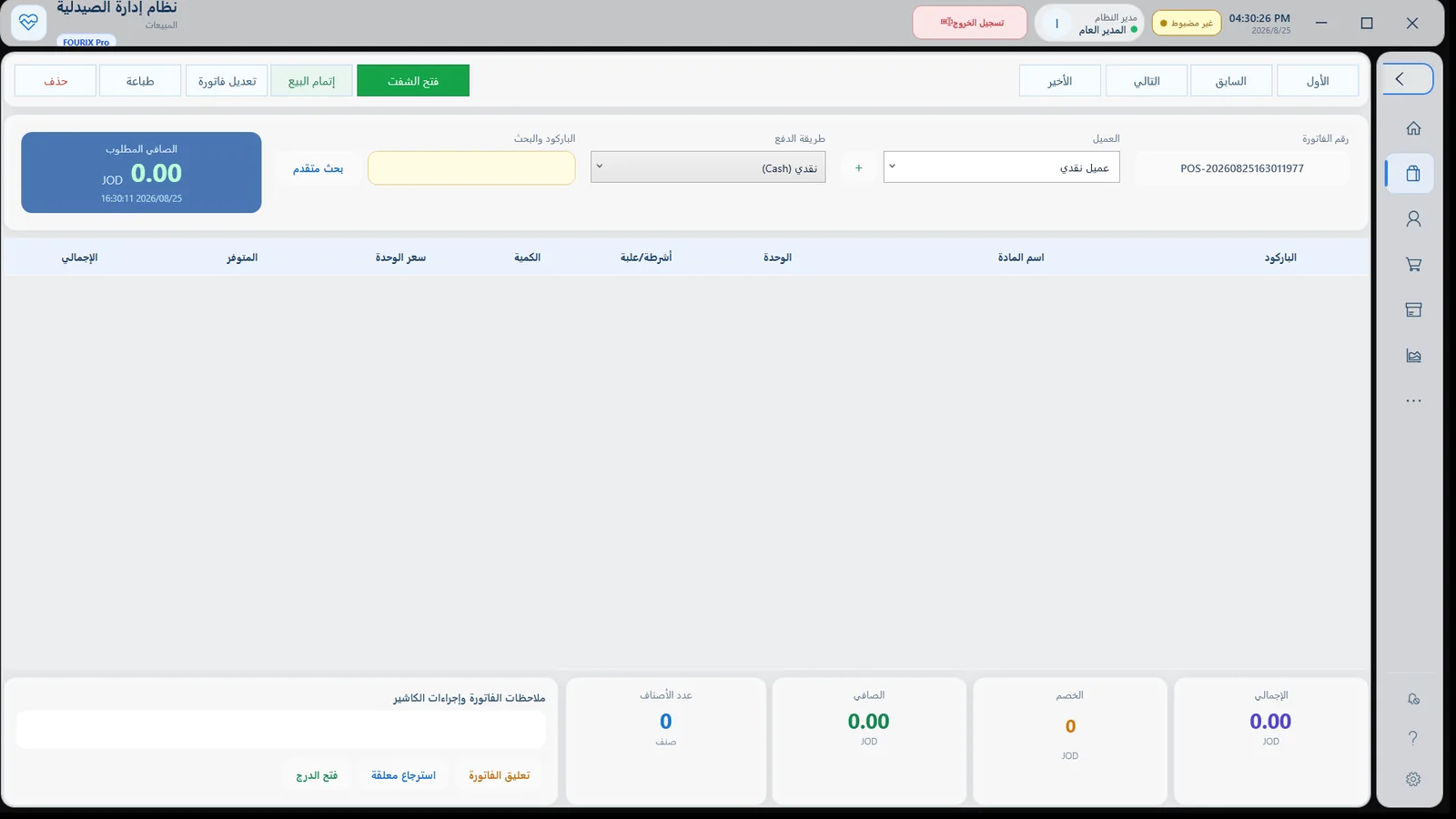Click the الصافي المطلوب total panel
The width and height of the screenshot is (1456, 819).
point(141,173)
